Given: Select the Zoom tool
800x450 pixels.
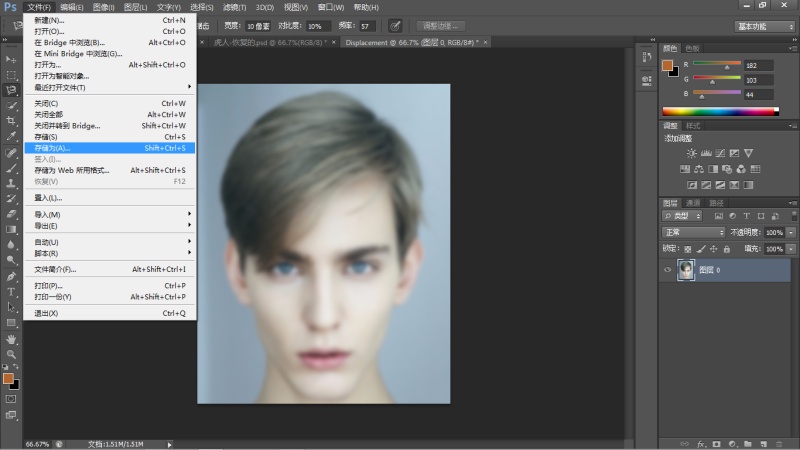Looking at the screenshot, I should coord(11,354).
